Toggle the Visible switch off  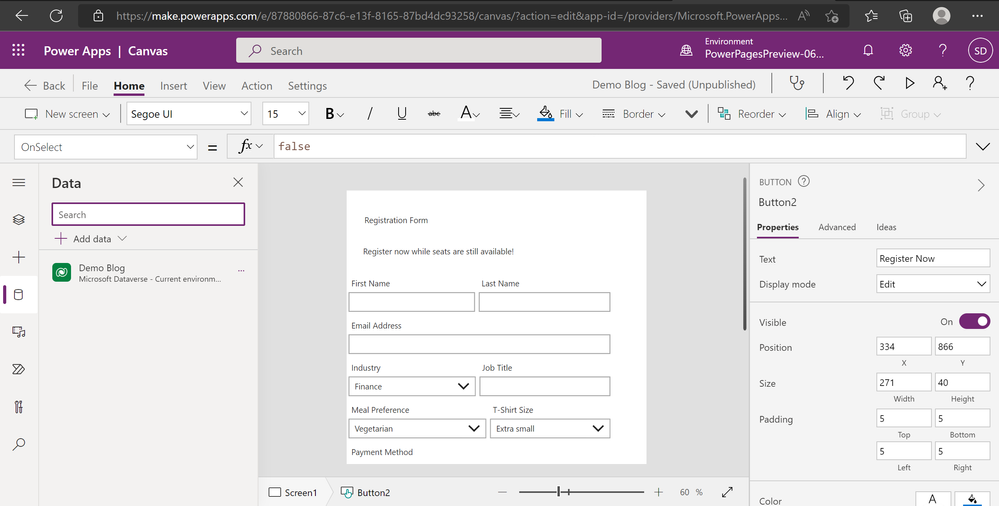(x=974, y=322)
